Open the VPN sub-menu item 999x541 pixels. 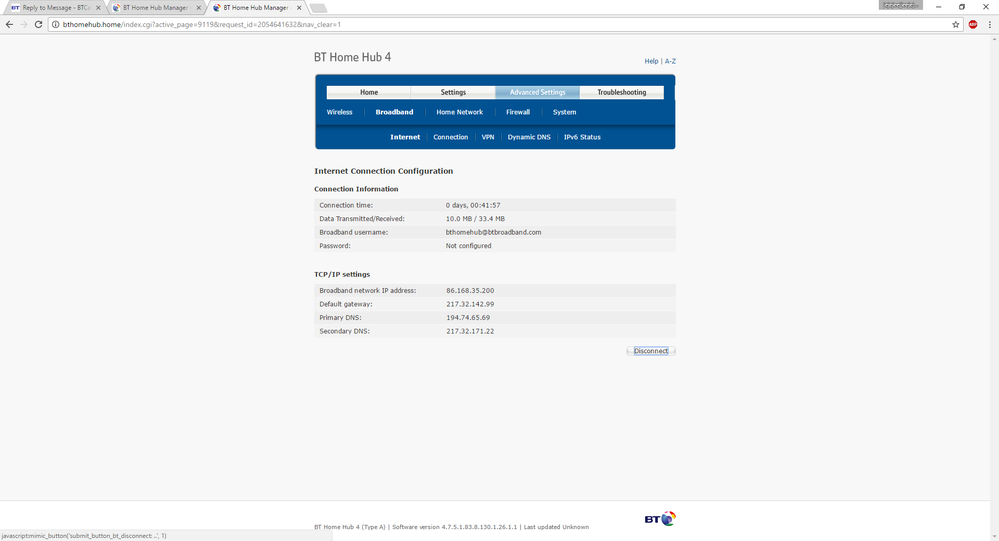488,137
